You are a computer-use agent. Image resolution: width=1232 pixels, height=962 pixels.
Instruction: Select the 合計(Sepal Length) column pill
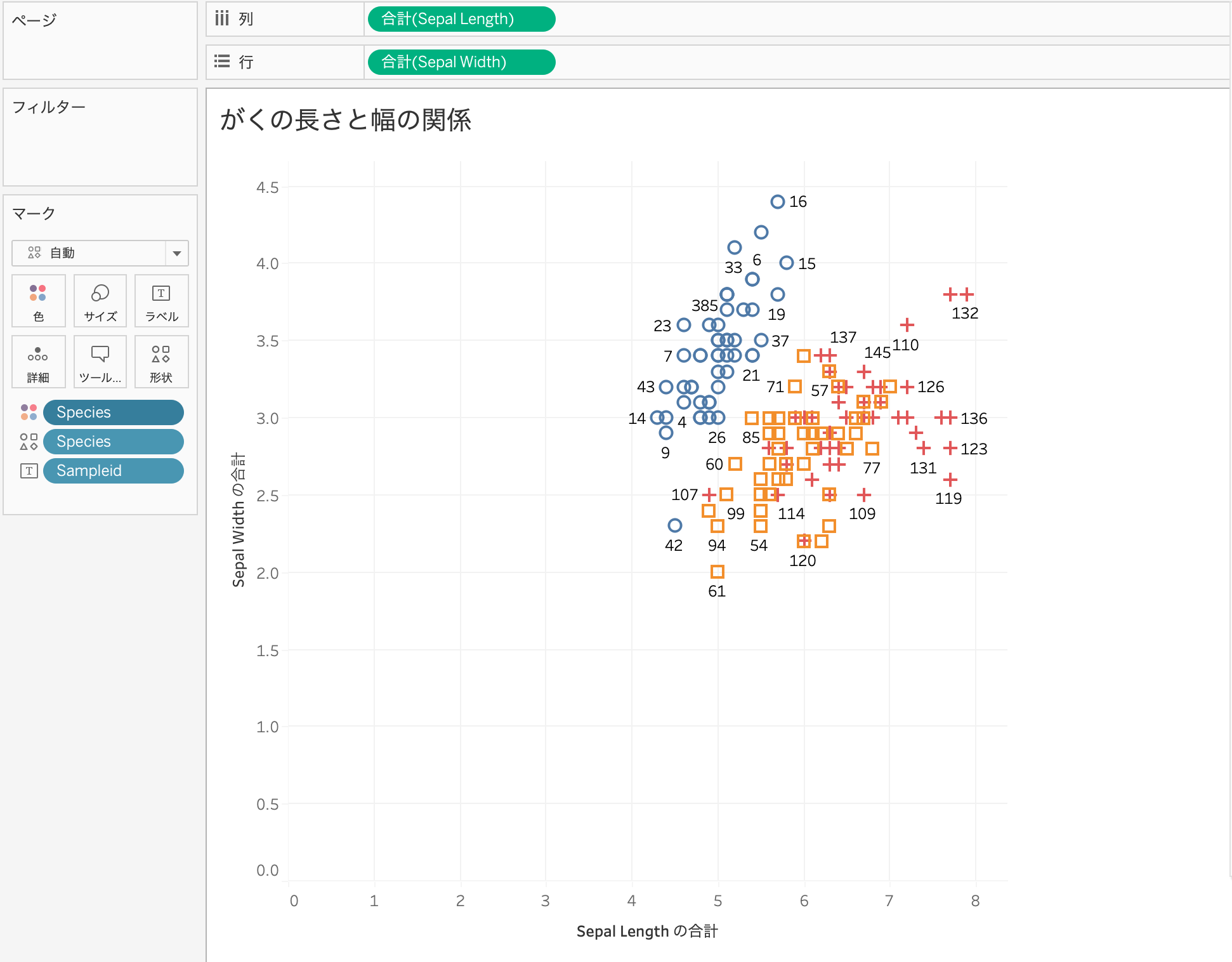461,19
